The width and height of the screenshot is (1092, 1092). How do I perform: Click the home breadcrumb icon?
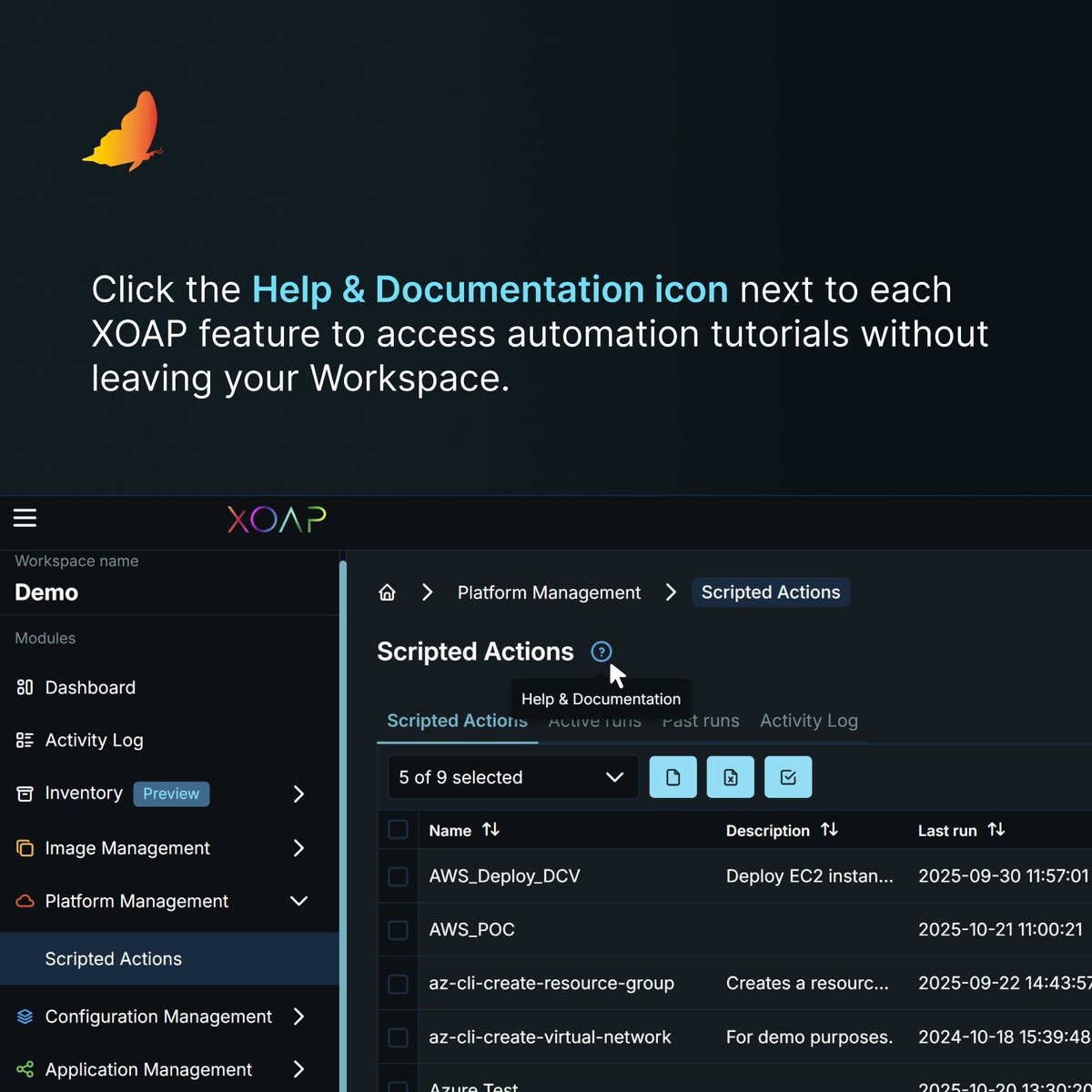387,592
